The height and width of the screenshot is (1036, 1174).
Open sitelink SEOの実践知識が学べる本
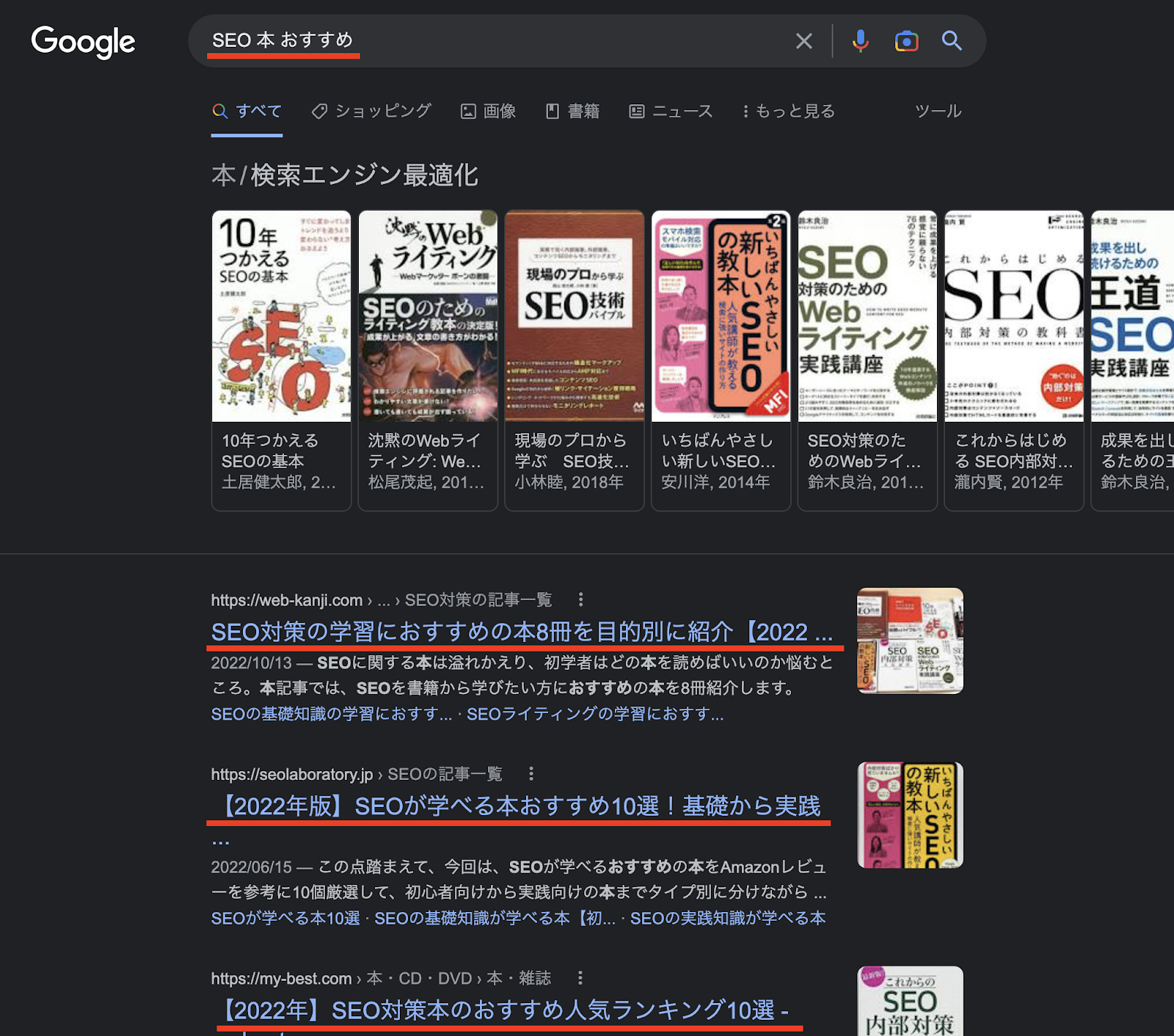pyautogui.click(x=728, y=918)
